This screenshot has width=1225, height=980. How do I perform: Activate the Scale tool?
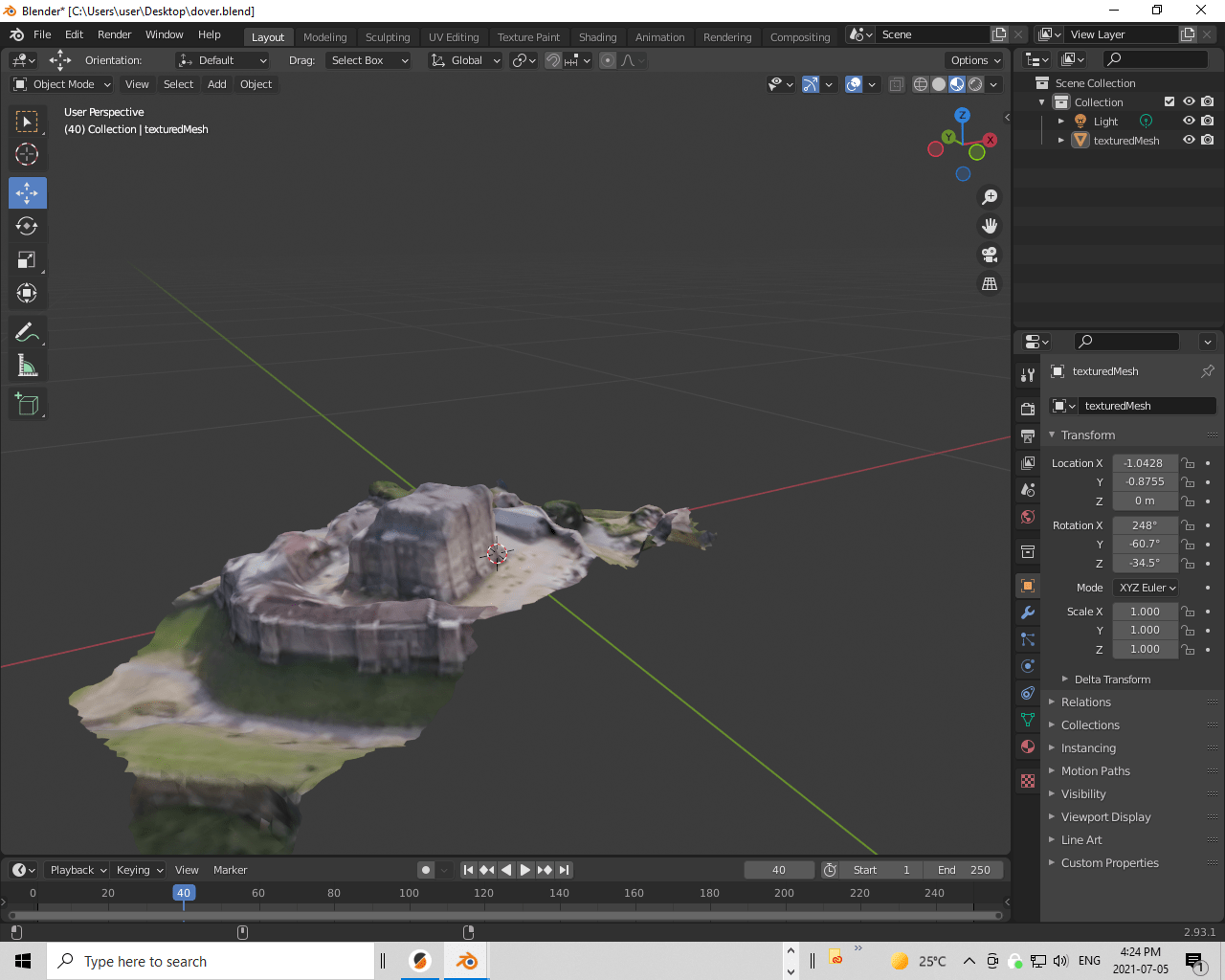tap(27, 259)
